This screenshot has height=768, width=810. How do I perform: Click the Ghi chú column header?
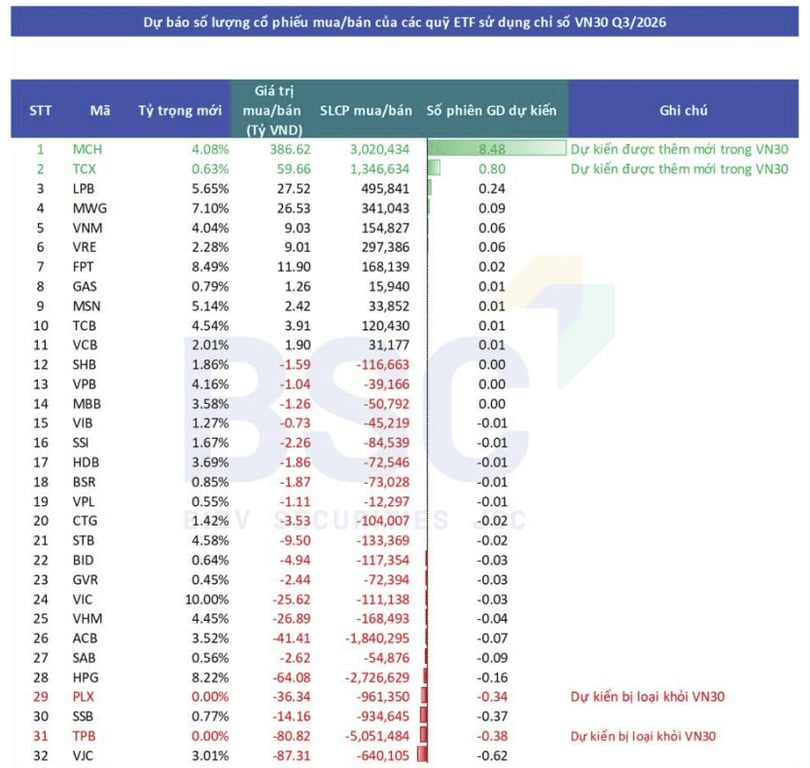pos(683,111)
